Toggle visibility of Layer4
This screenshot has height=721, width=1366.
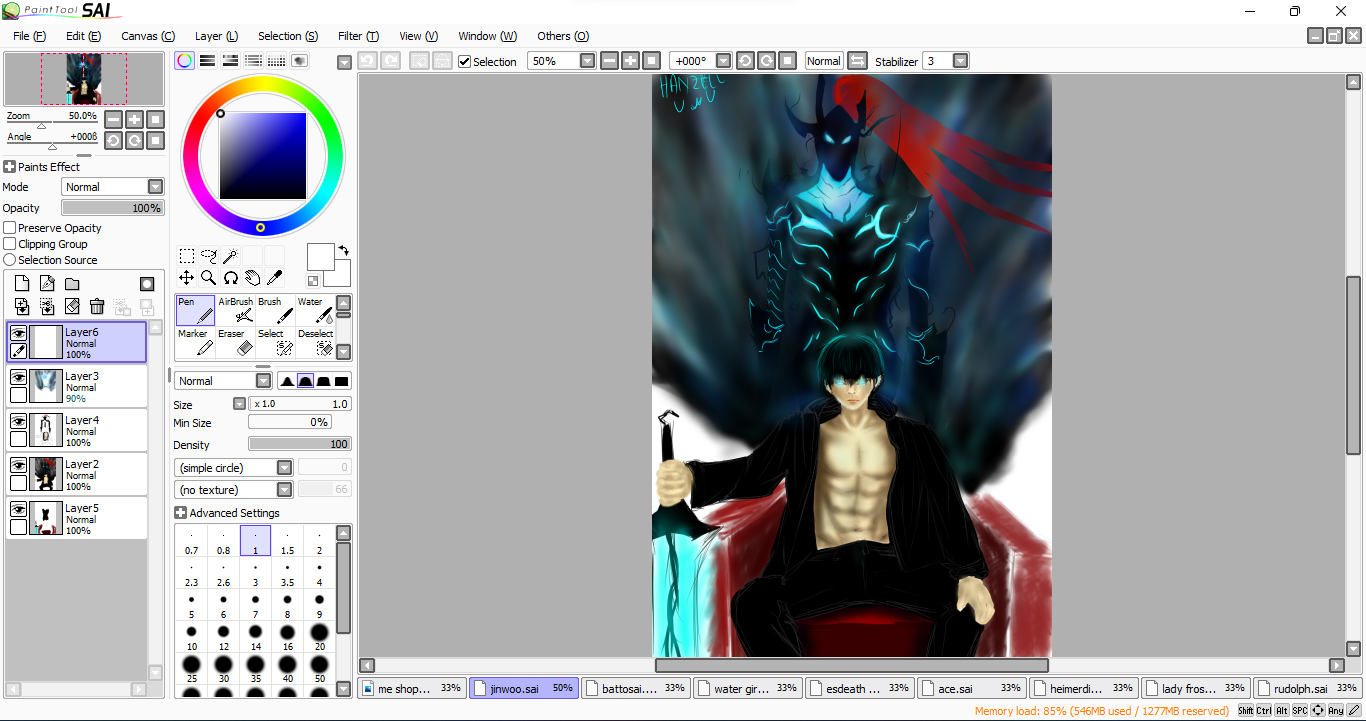click(18, 421)
